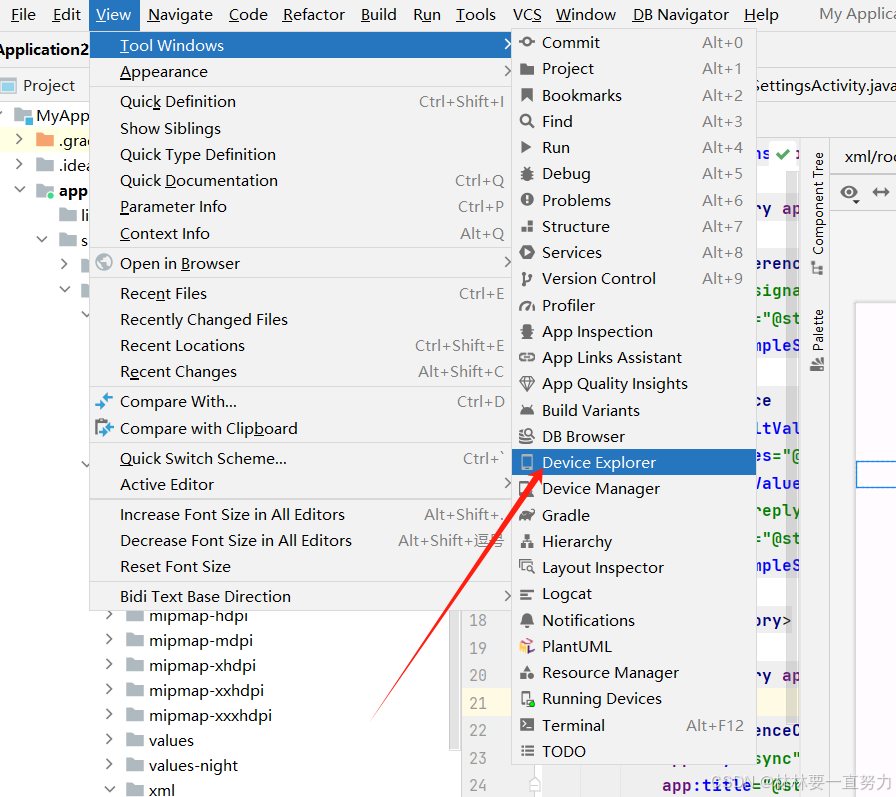896x797 pixels.
Task: Click the Profiler gauge icon
Action: (527, 306)
